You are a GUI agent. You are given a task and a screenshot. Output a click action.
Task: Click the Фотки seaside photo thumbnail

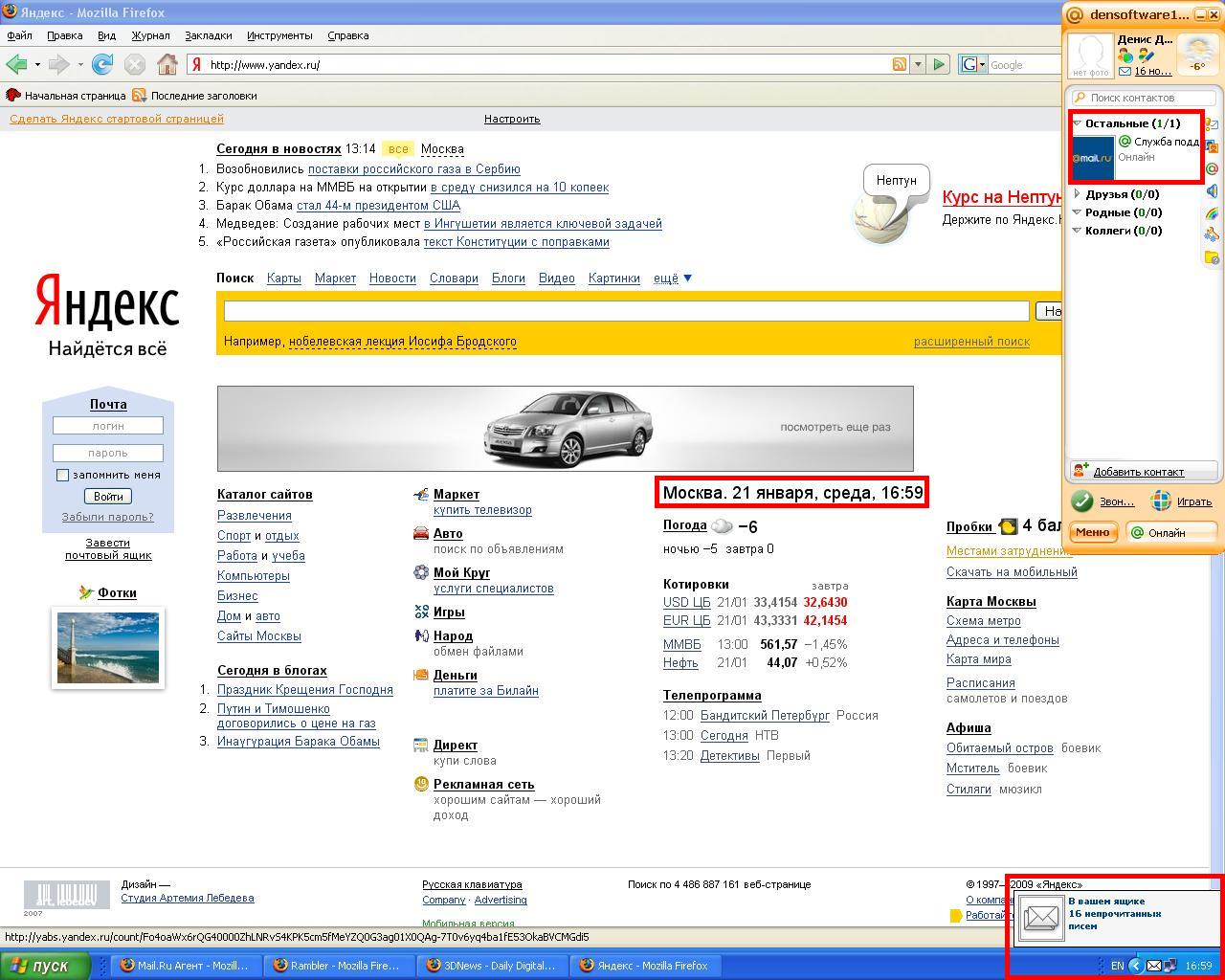click(x=108, y=648)
